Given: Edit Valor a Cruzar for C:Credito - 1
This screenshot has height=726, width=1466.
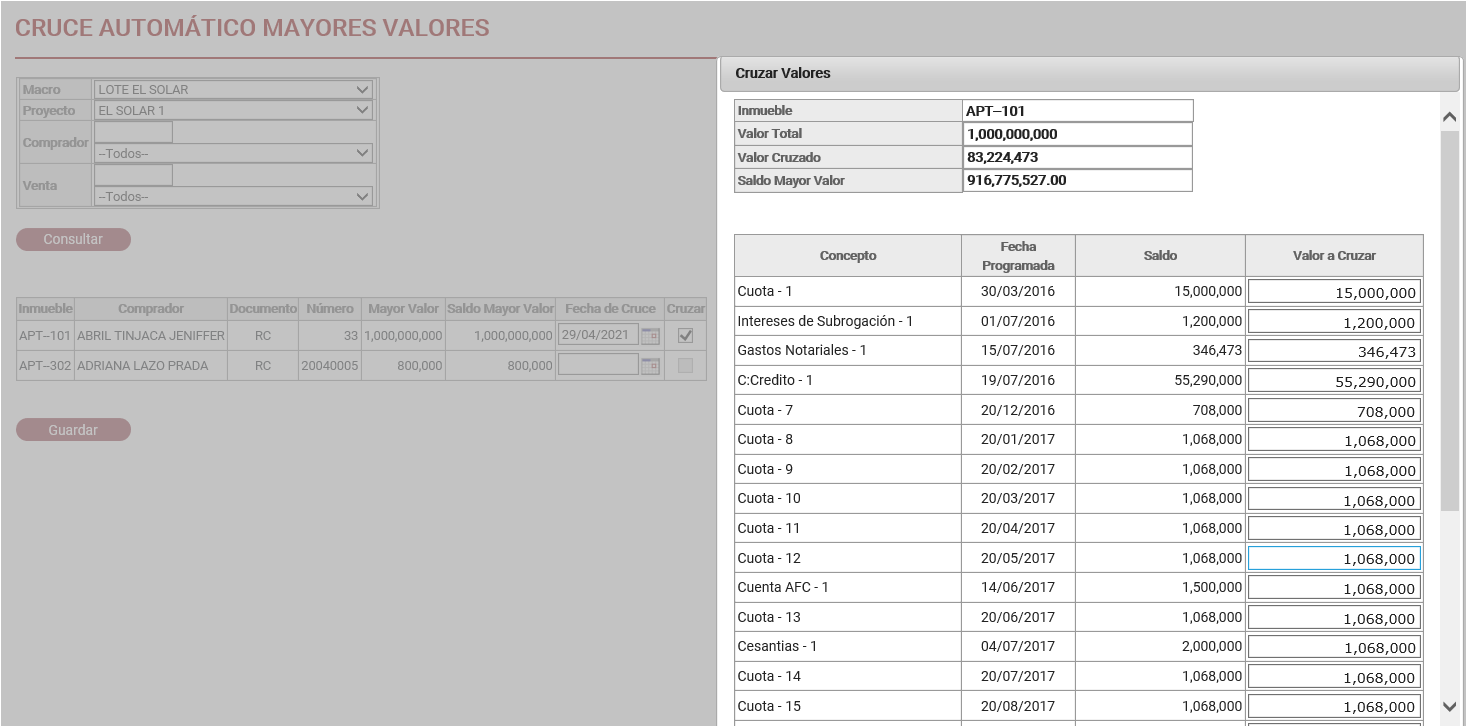Looking at the screenshot, I should tap(1334, 381).
